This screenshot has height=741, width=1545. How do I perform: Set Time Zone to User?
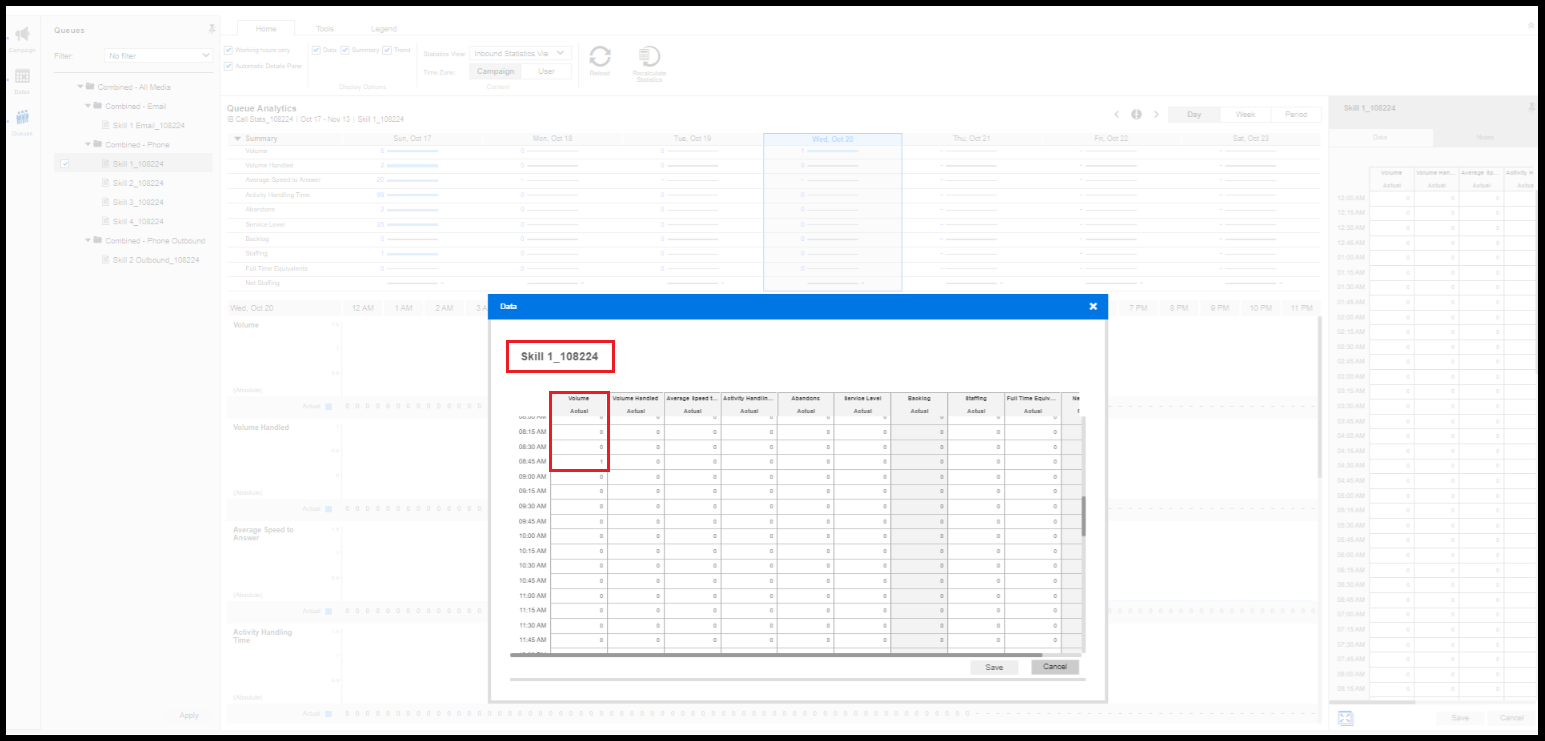click(546, 71)
